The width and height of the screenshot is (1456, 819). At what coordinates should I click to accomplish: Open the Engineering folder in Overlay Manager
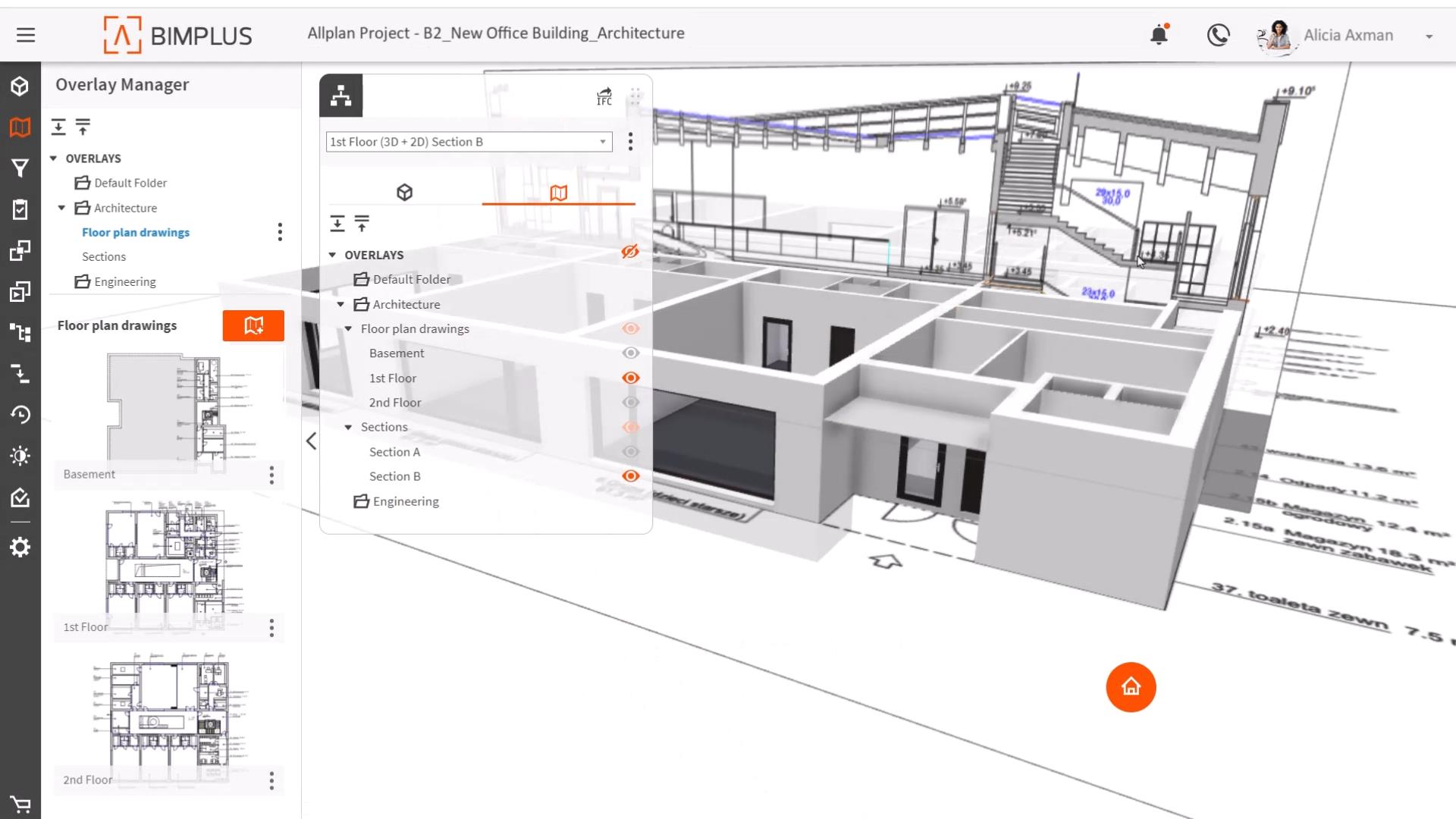(124, 282)
